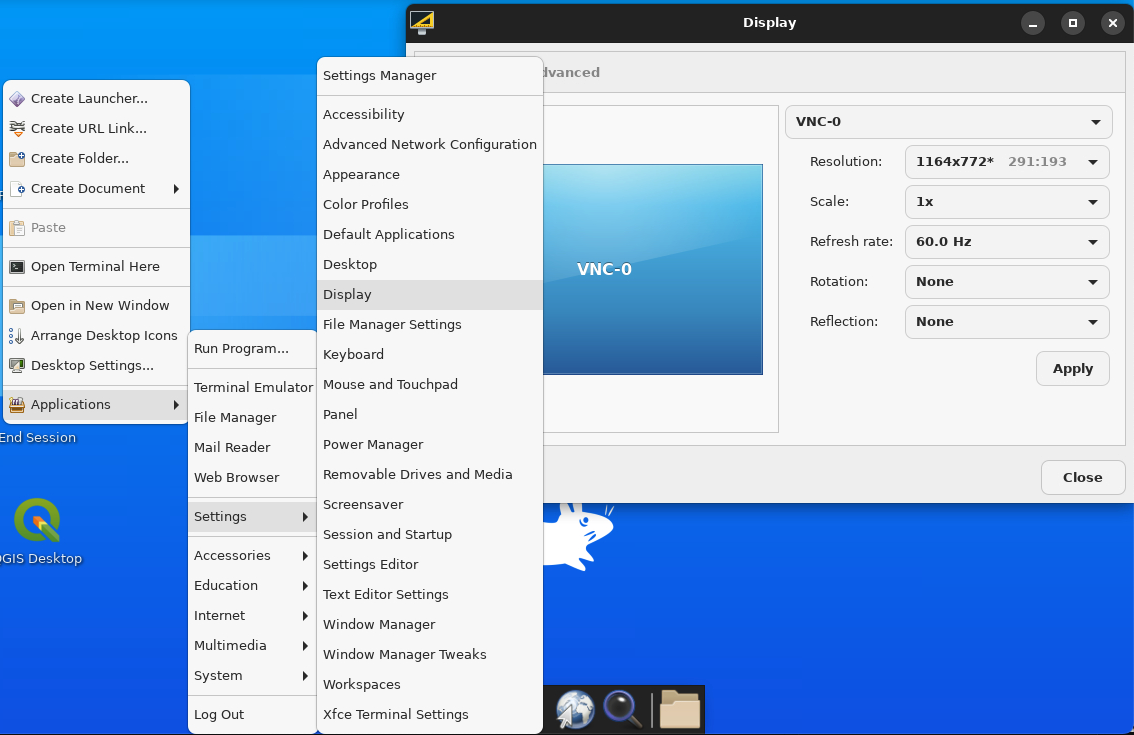Select the VNC-0 display selector dropdown

pyautogui.click(x=948, y=123)
